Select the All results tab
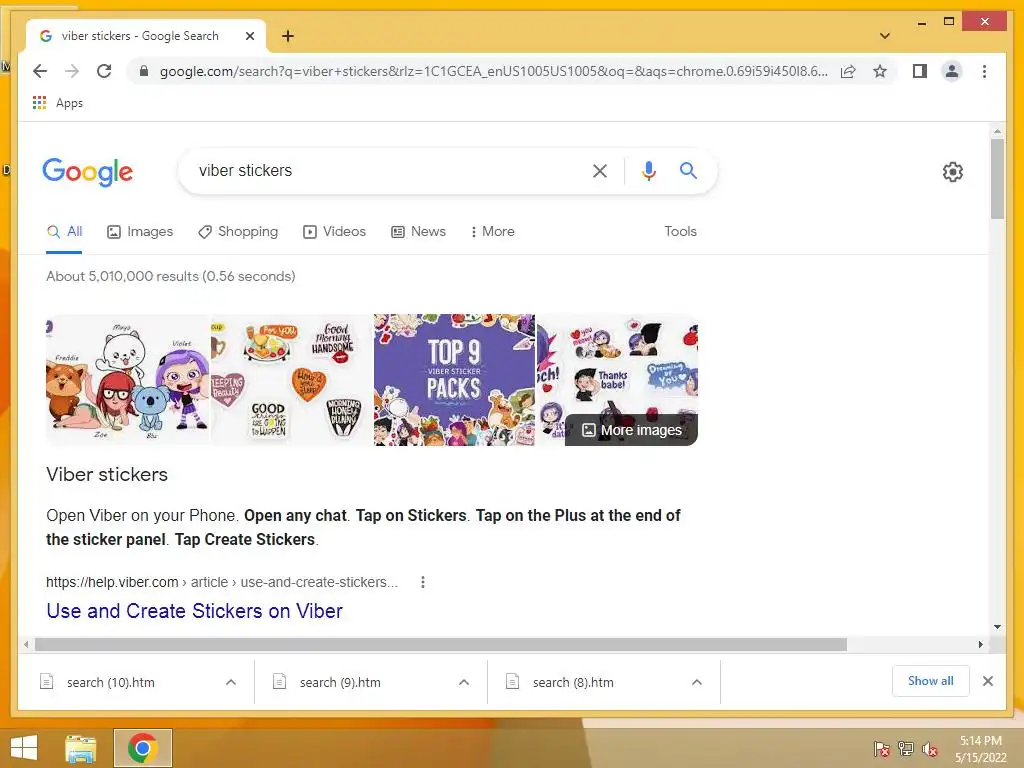The image size is (1024, 768). tap(64, 232)
